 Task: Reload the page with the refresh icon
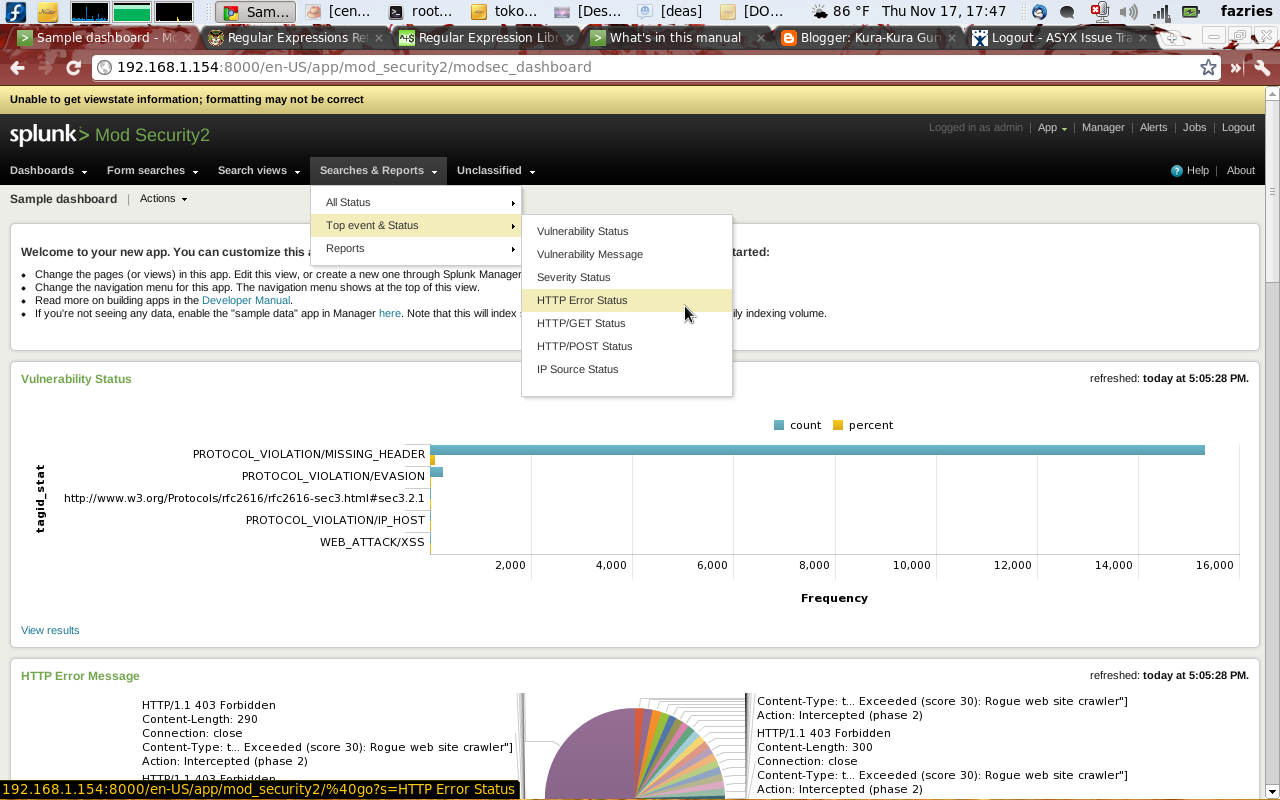click(73, 68)
